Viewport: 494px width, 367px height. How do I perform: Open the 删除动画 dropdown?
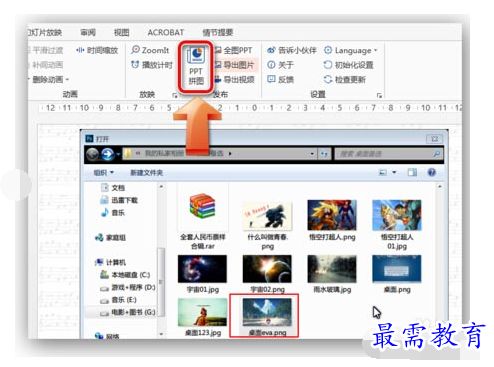[49, 79]
